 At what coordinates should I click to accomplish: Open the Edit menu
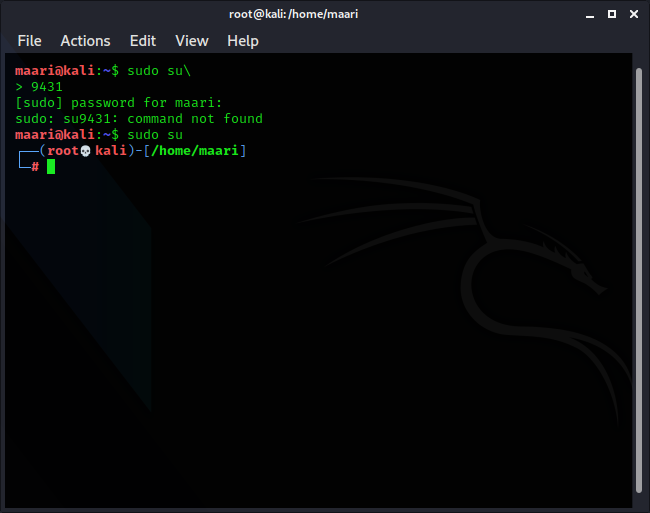point(143,41)
